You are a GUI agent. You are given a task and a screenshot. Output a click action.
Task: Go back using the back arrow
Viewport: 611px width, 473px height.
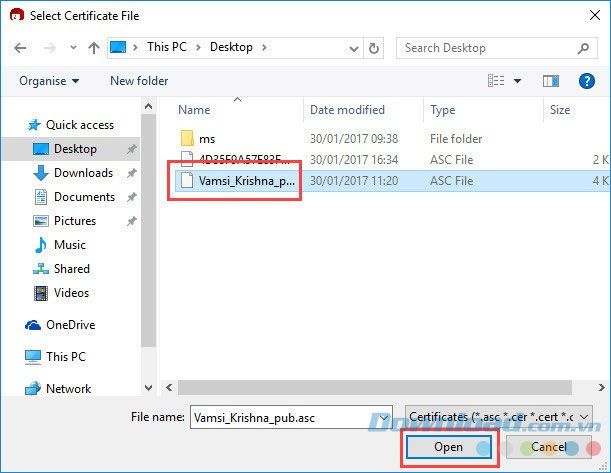pos(20,48)
